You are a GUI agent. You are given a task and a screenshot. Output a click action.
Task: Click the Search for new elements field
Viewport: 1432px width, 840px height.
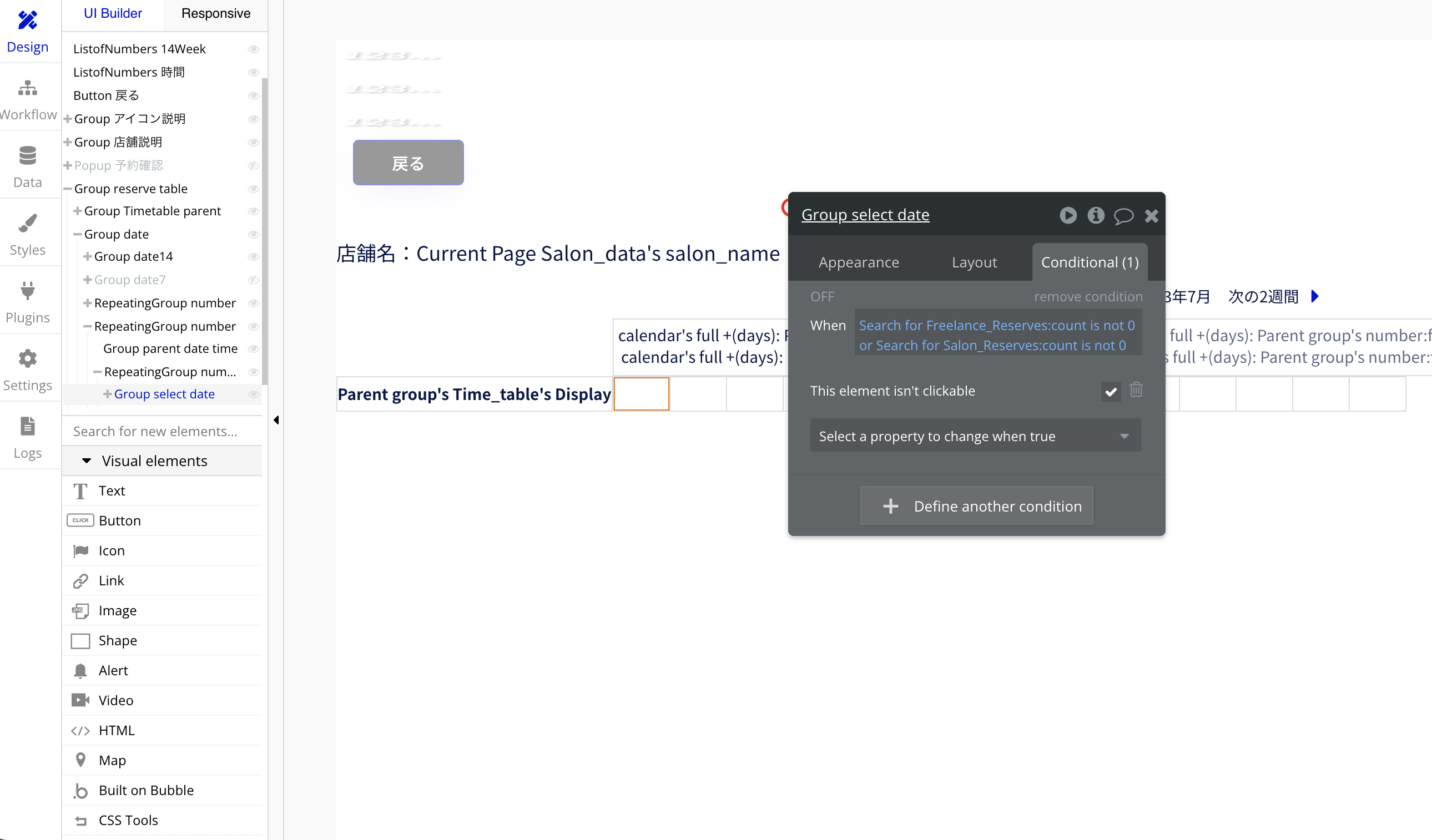pyautogui.click(x=162, y=431)
